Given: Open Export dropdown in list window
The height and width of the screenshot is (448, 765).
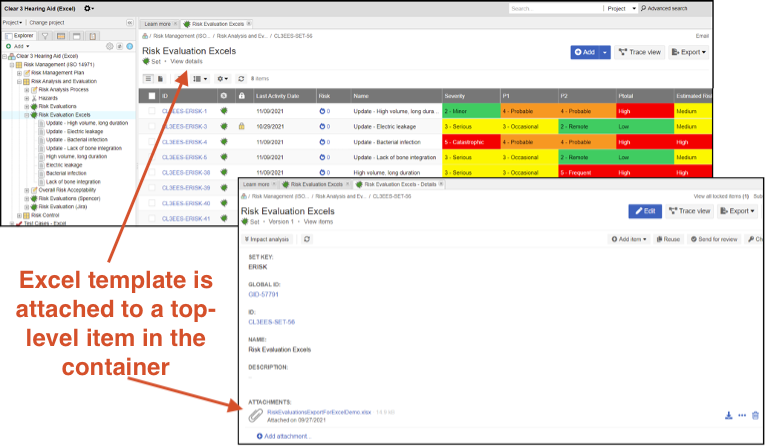Looking at the screenshot, I should coord(688,52).
